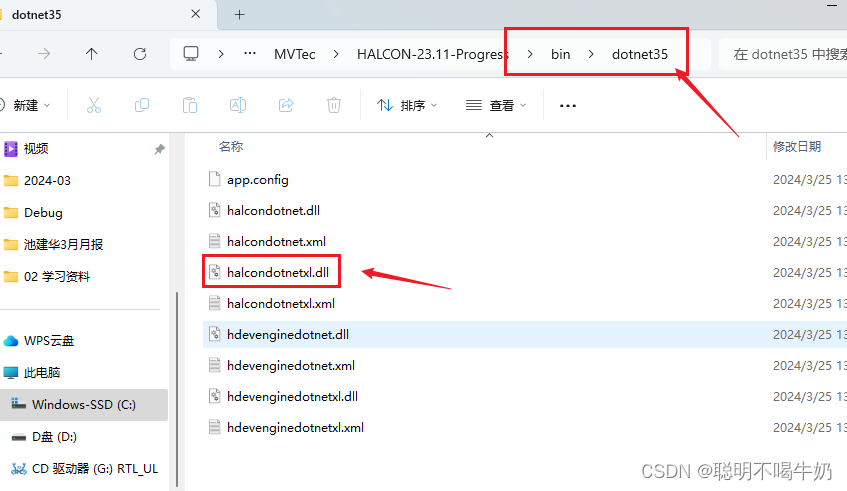847x491 pixels.
Task: Unpin 视频 using the pin icon
Action: (159, 149)
